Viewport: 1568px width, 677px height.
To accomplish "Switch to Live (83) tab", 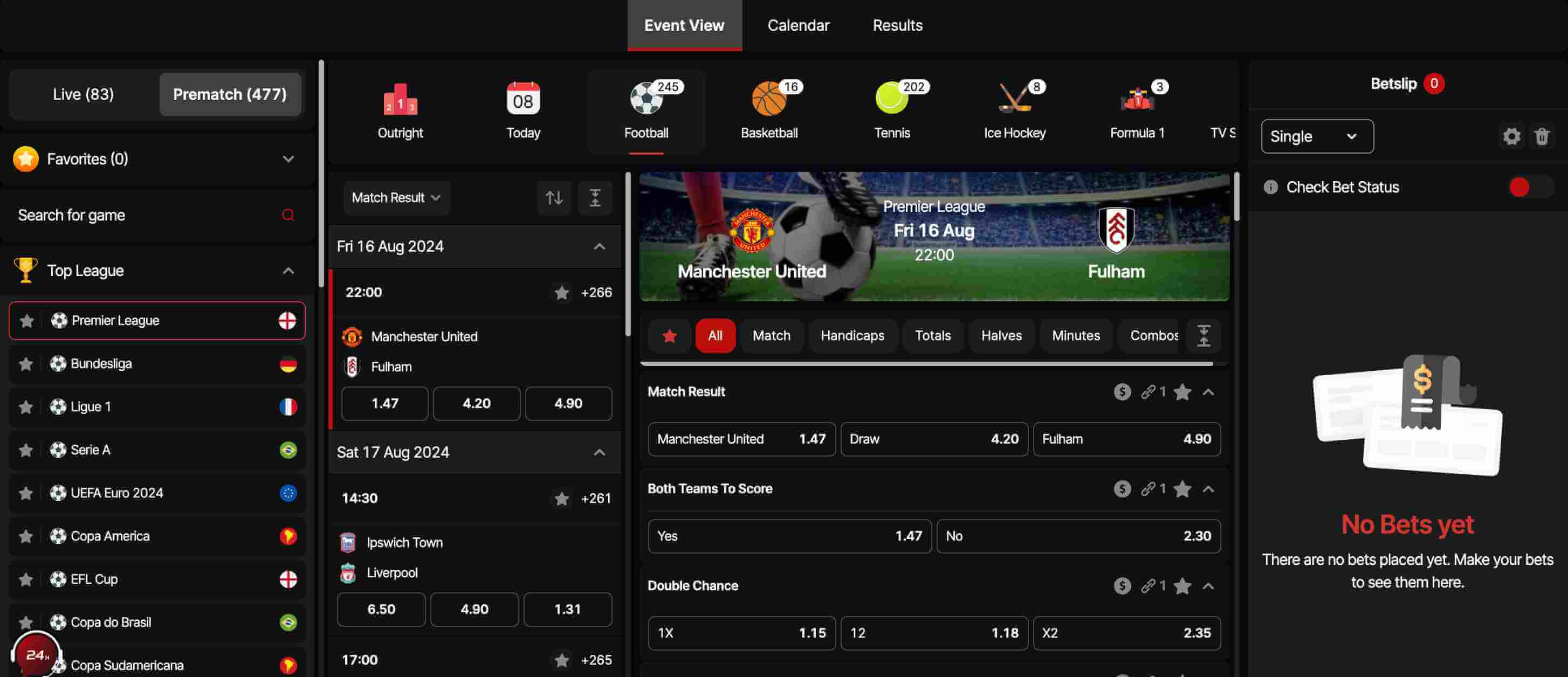I will (x=84, y=94).
